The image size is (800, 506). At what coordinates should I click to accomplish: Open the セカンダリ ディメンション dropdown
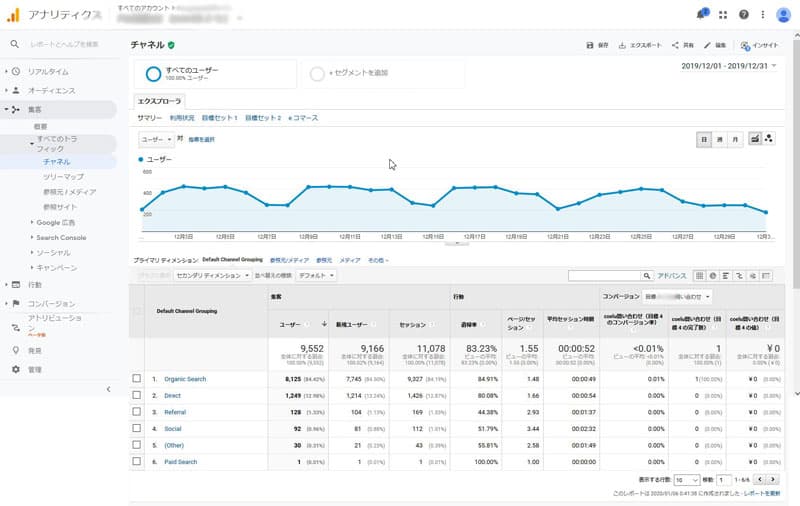[x=212, y=275]
